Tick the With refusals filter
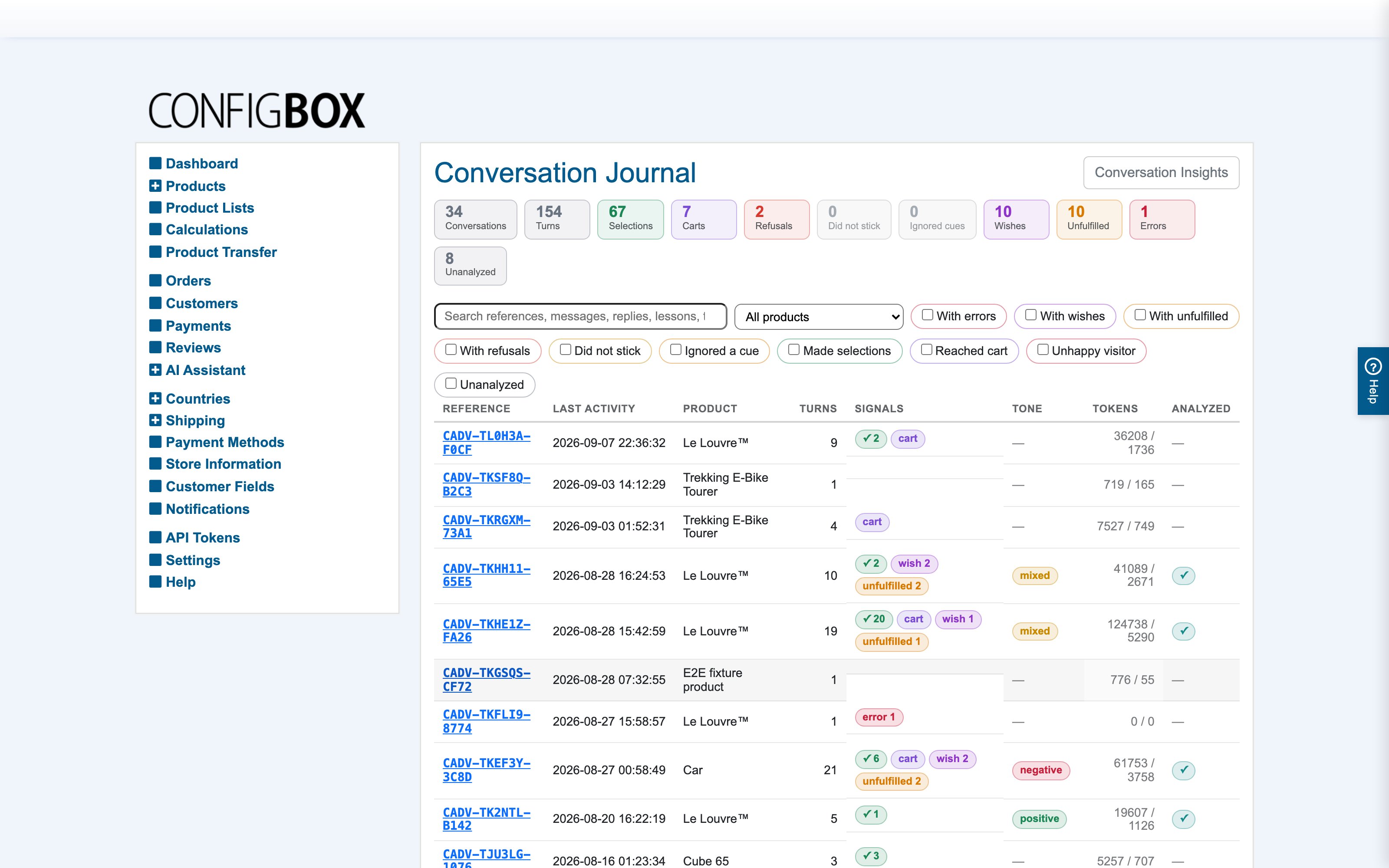 click(451, 349)
